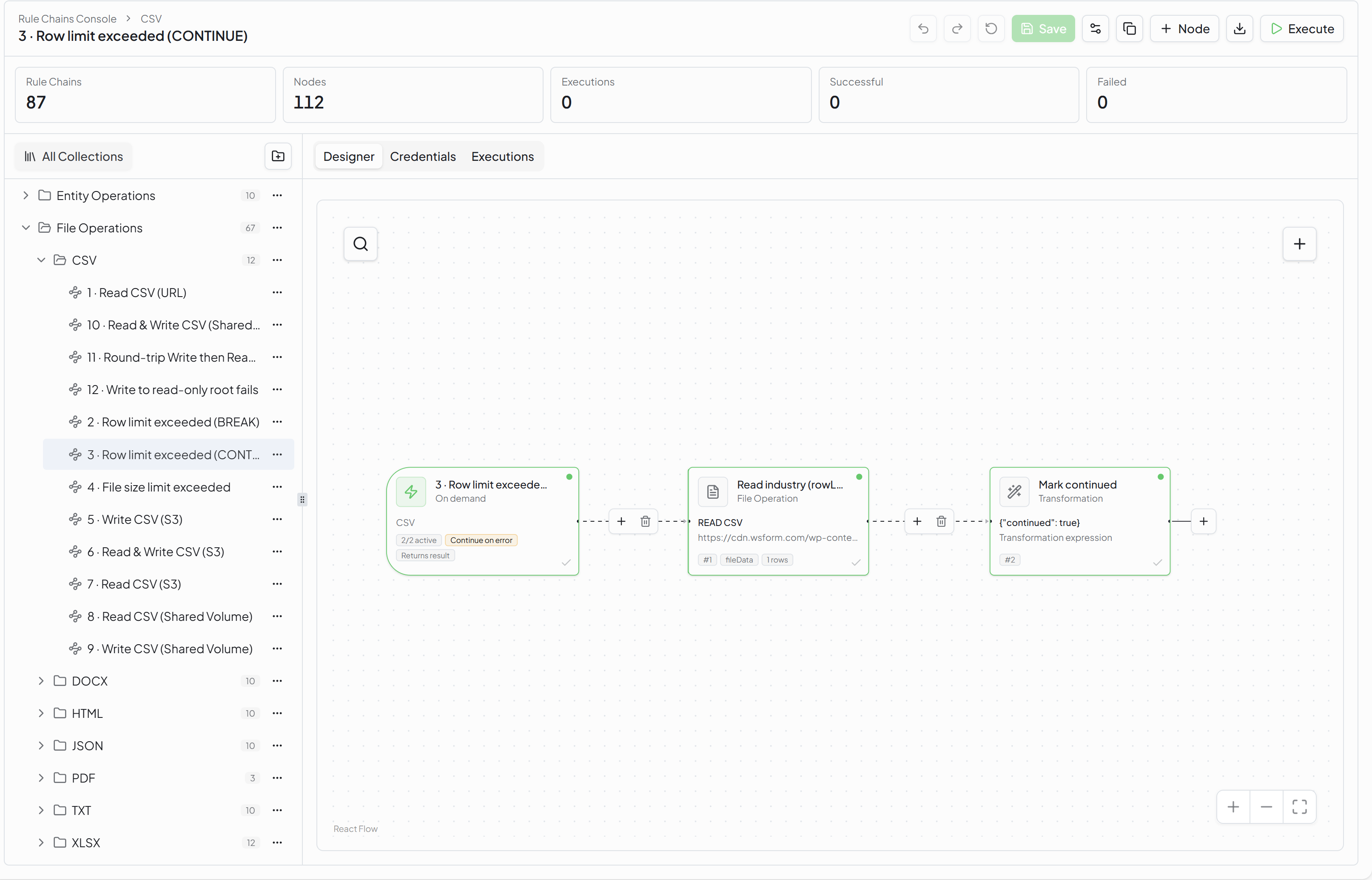Screen dimensions: 1372x880
Task: Click the Execute button
Action: (x=1302, y=29)
